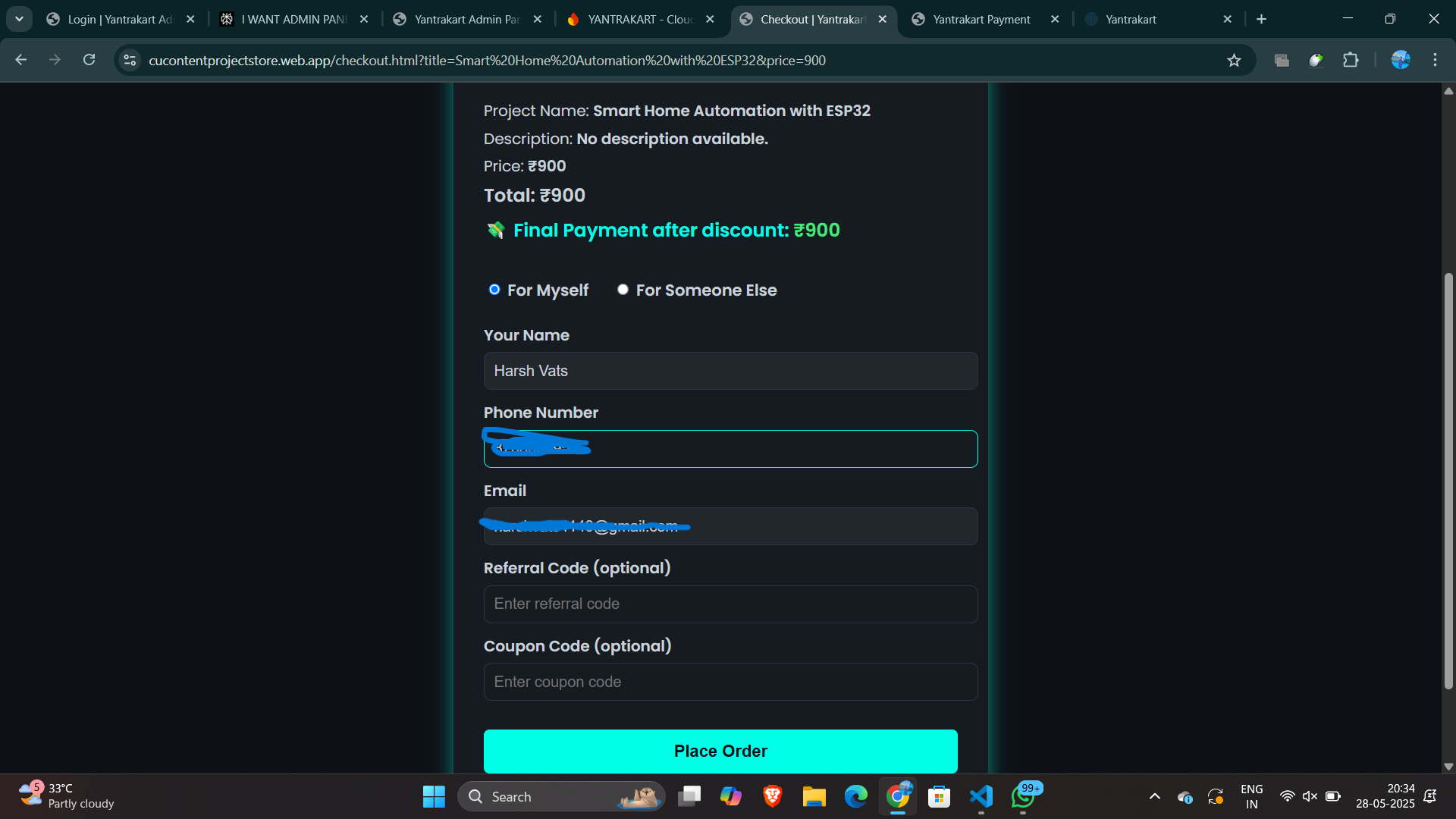Open the Chrome three-dot menu
The image size is (1456, 819).
1435,60
